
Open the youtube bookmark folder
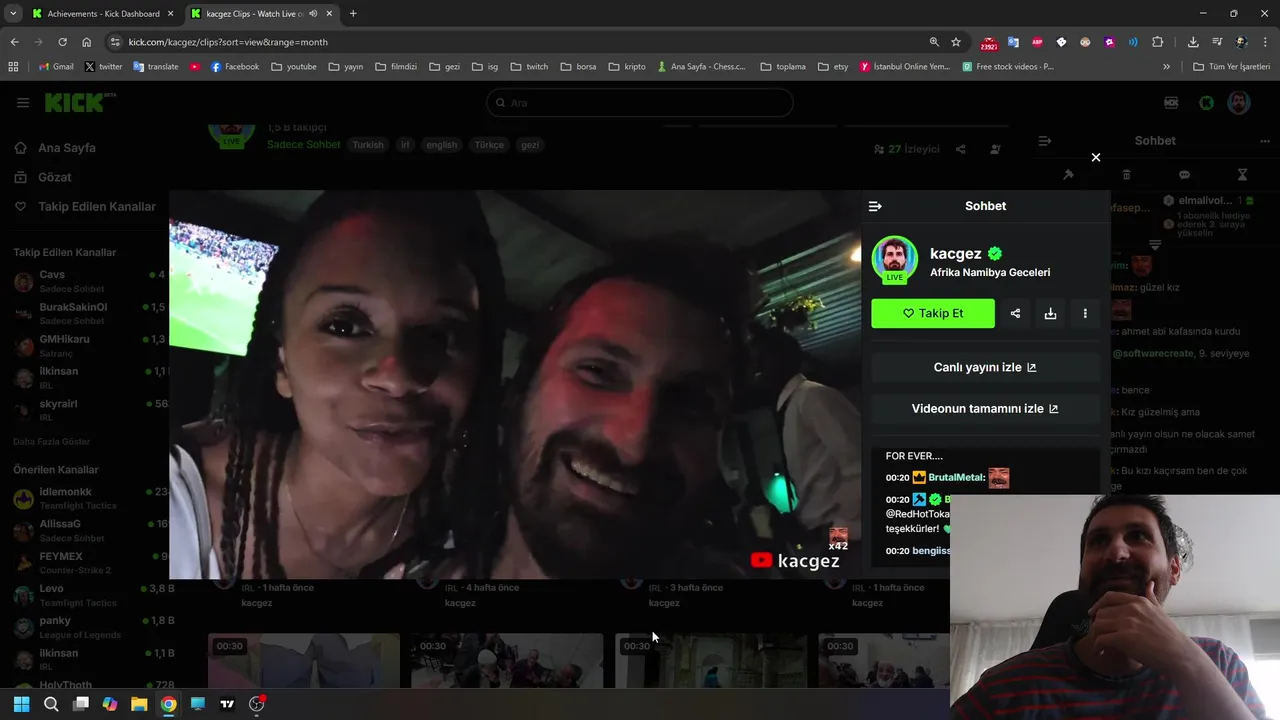(x=294, y=66)
